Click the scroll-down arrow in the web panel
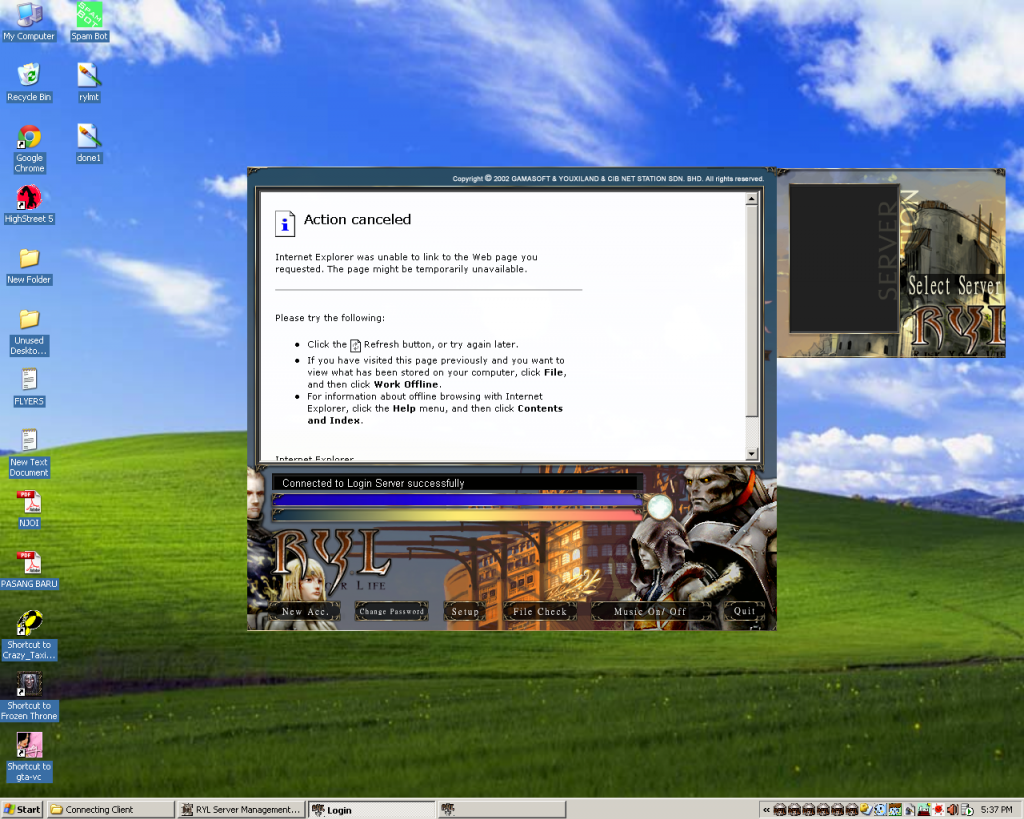 (752, 454)
